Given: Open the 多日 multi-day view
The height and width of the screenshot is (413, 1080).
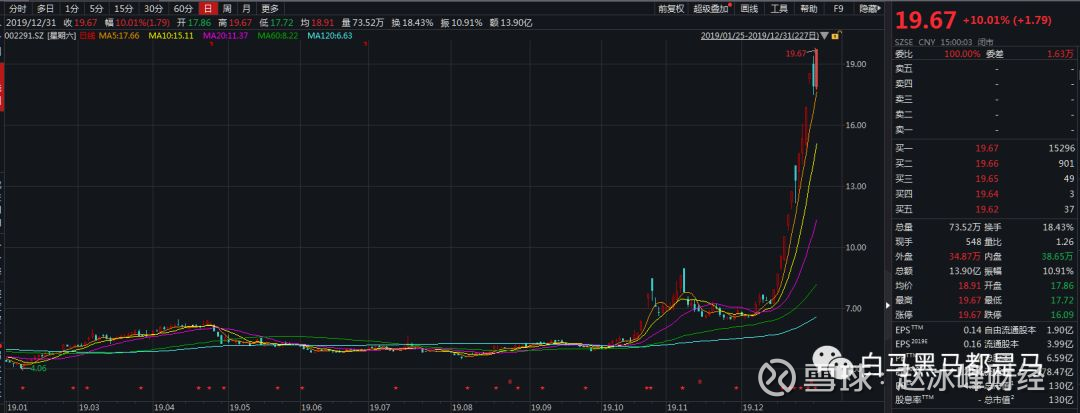Looking at the screenshot, I should click(x=45, y=9).
